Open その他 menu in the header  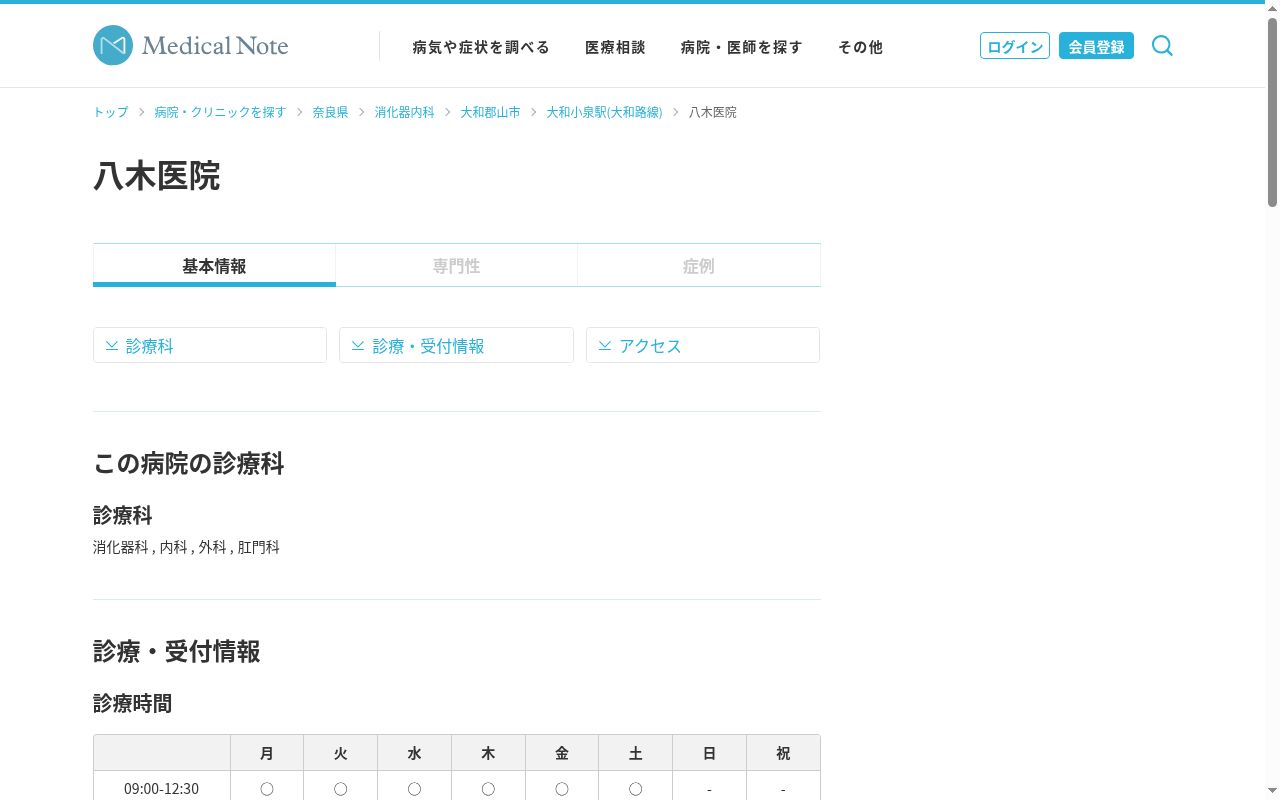860,47
